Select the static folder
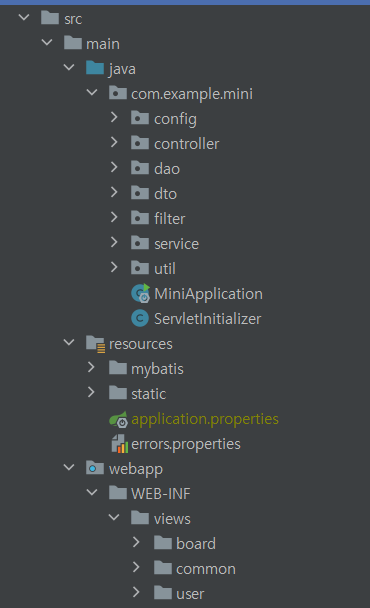Screen dimensions: 370x608 click(149, 394)
